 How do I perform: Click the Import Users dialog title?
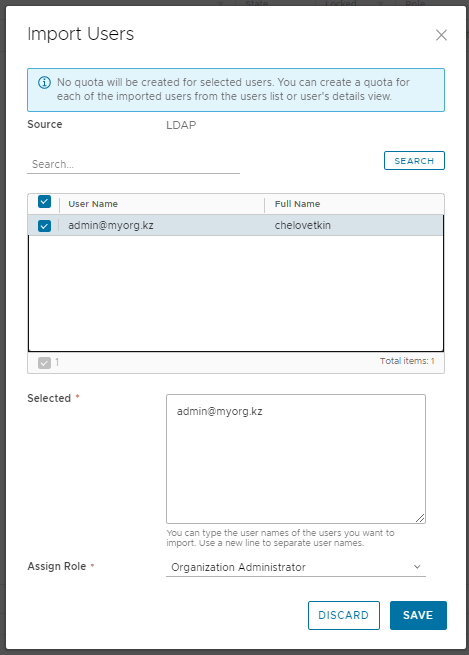point(81,34)
